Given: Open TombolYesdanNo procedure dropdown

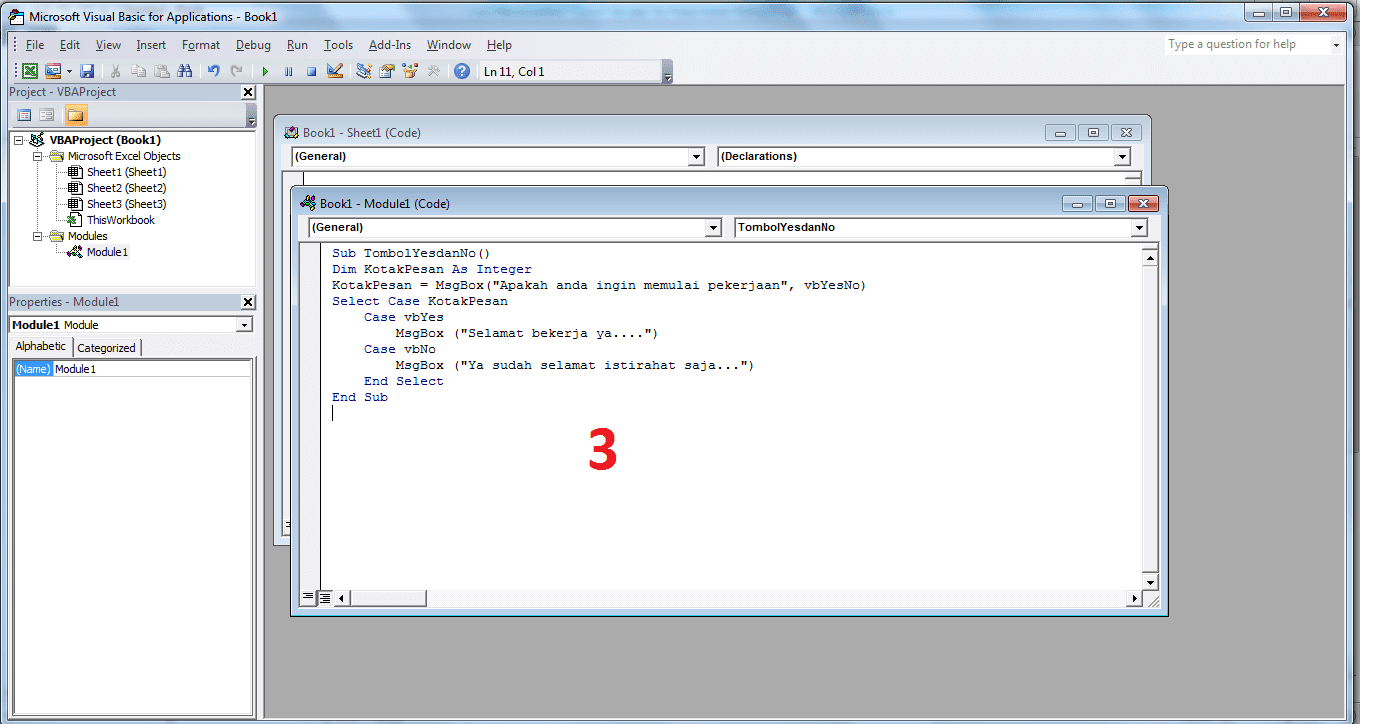Looking at the screenshot, I should pyautogui.click(x=1139, y=228).
